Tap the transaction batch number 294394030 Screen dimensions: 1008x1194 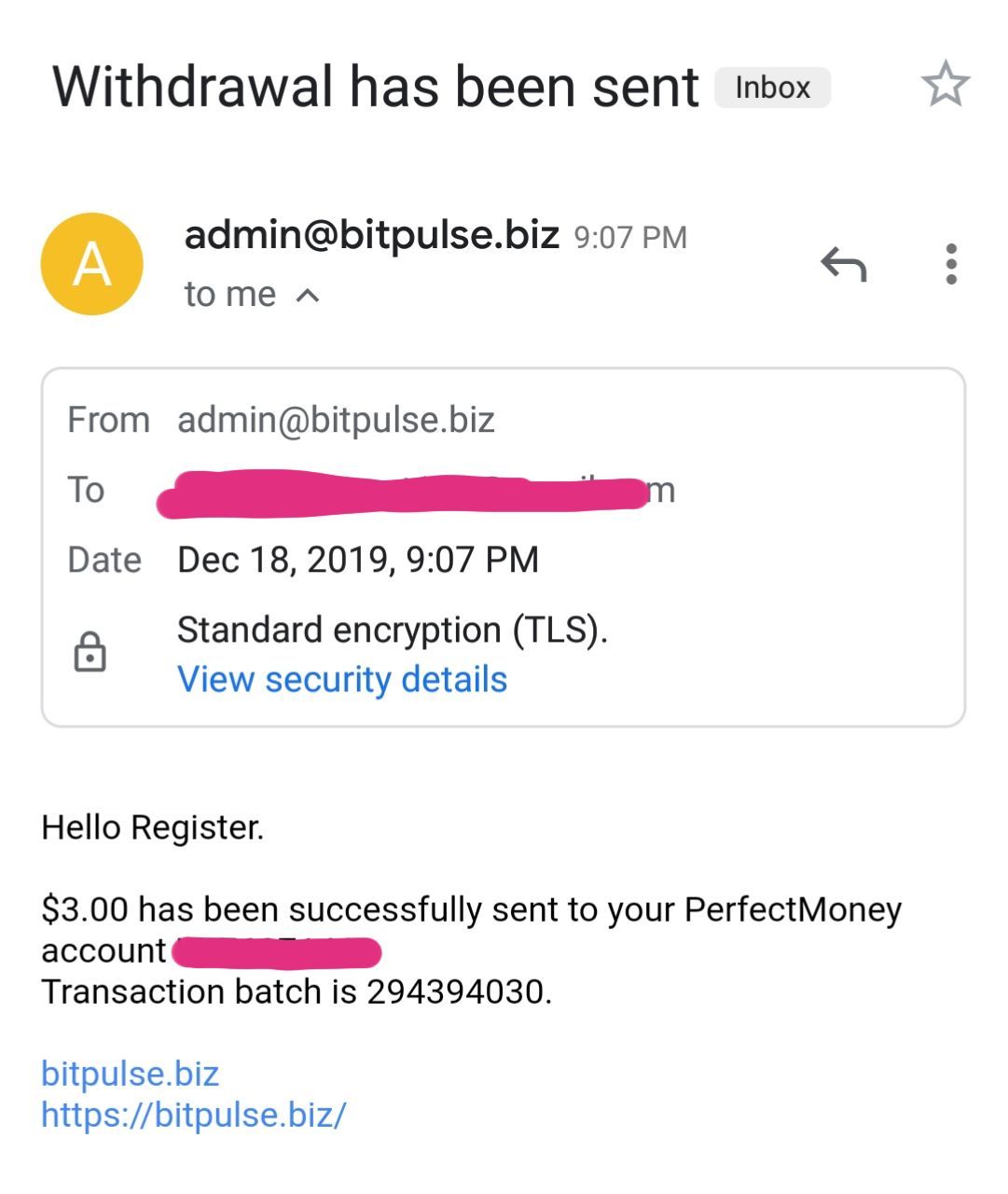(457, 992)
